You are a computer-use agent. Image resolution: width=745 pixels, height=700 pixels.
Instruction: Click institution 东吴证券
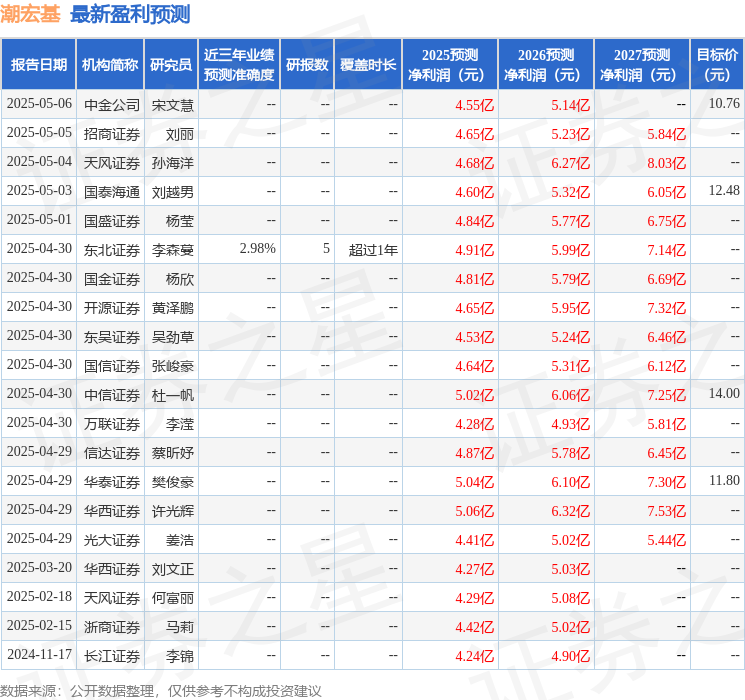pyautogui.click(x=112, y=336)
